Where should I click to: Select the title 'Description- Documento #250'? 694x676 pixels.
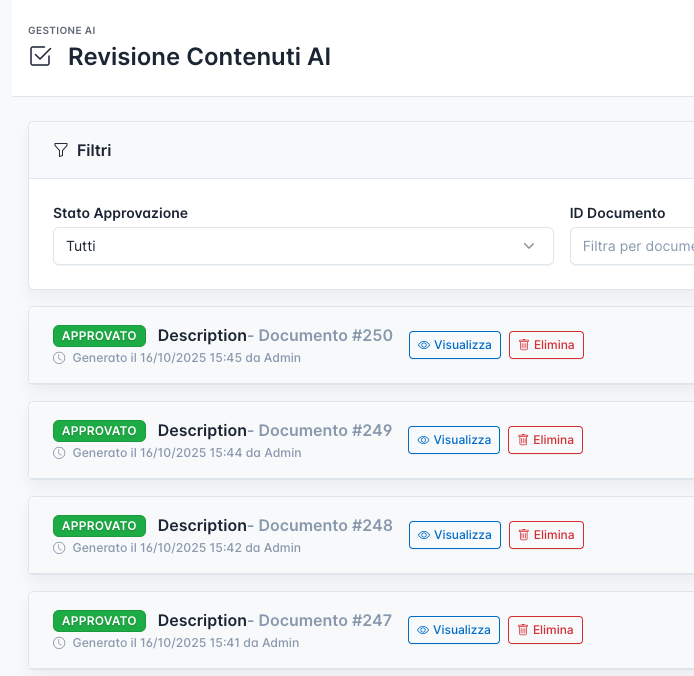(275, 336)
